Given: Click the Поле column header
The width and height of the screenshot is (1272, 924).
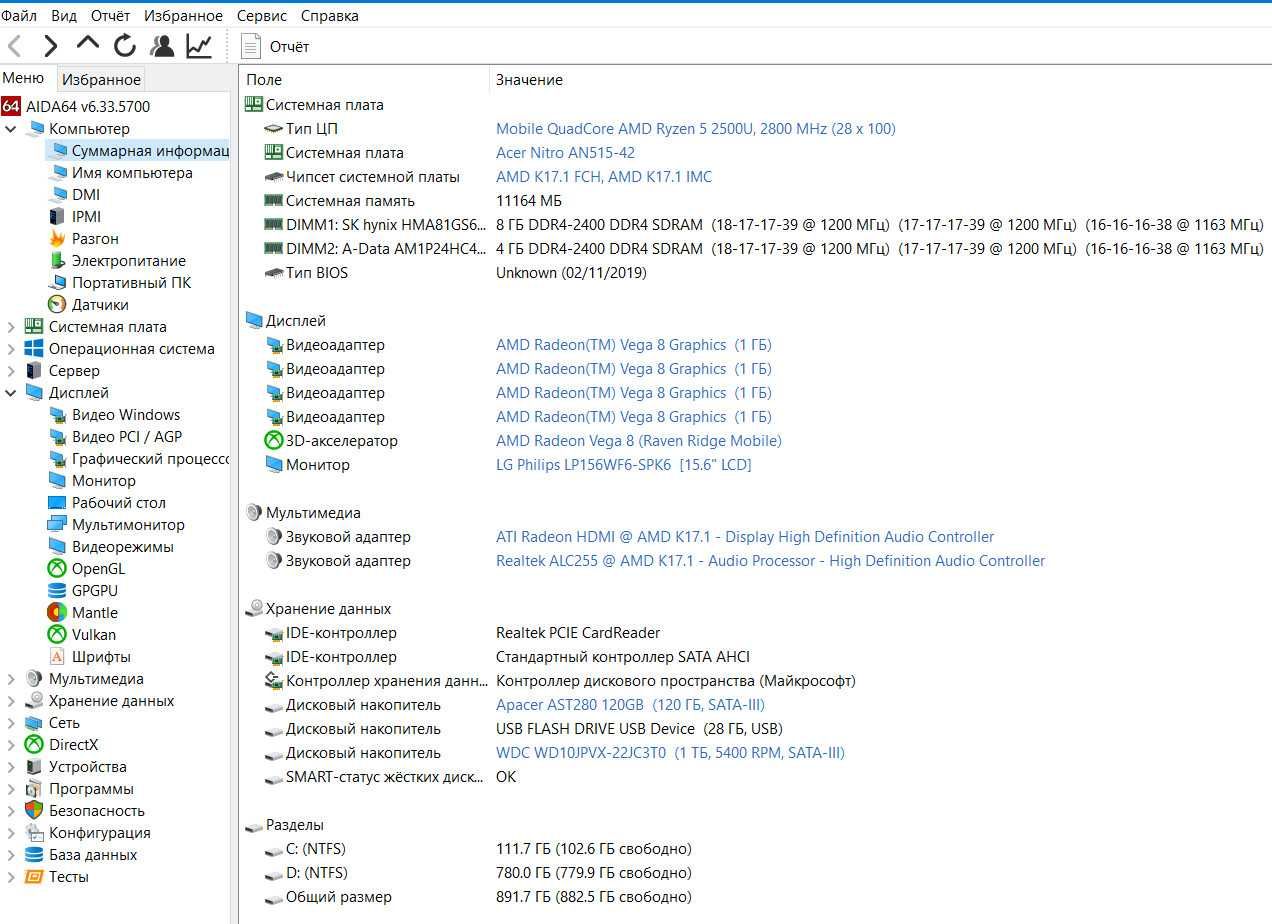Looking at the screenshot, I should coord(364,79).
